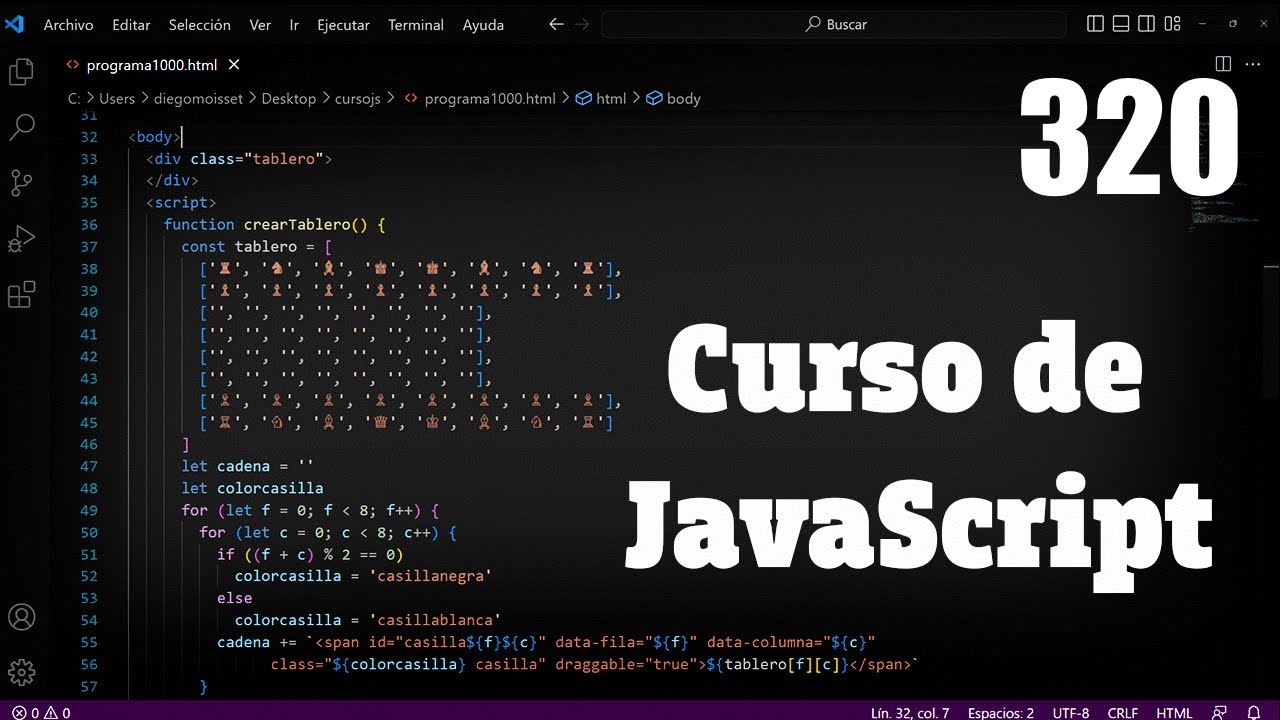The height and width of the screenshot is (720, 1280).
Task: Go back with the left arrow
Action: (x=557, y=24)
